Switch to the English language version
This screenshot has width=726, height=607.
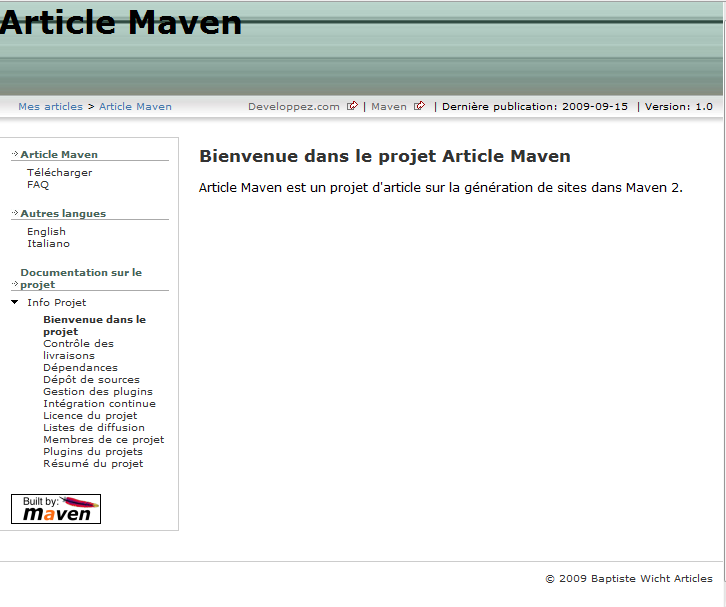coord(46,231)
